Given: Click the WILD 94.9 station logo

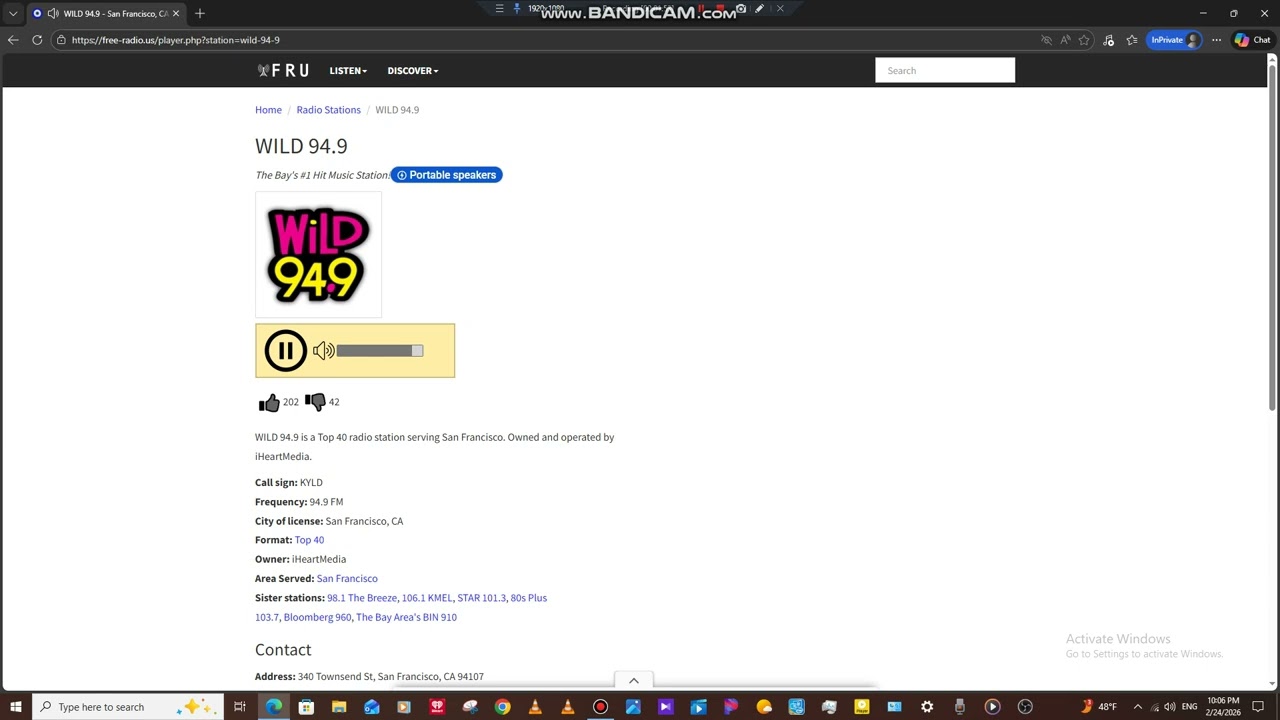Looking at the screenshot, I should (x=318, y=255).
